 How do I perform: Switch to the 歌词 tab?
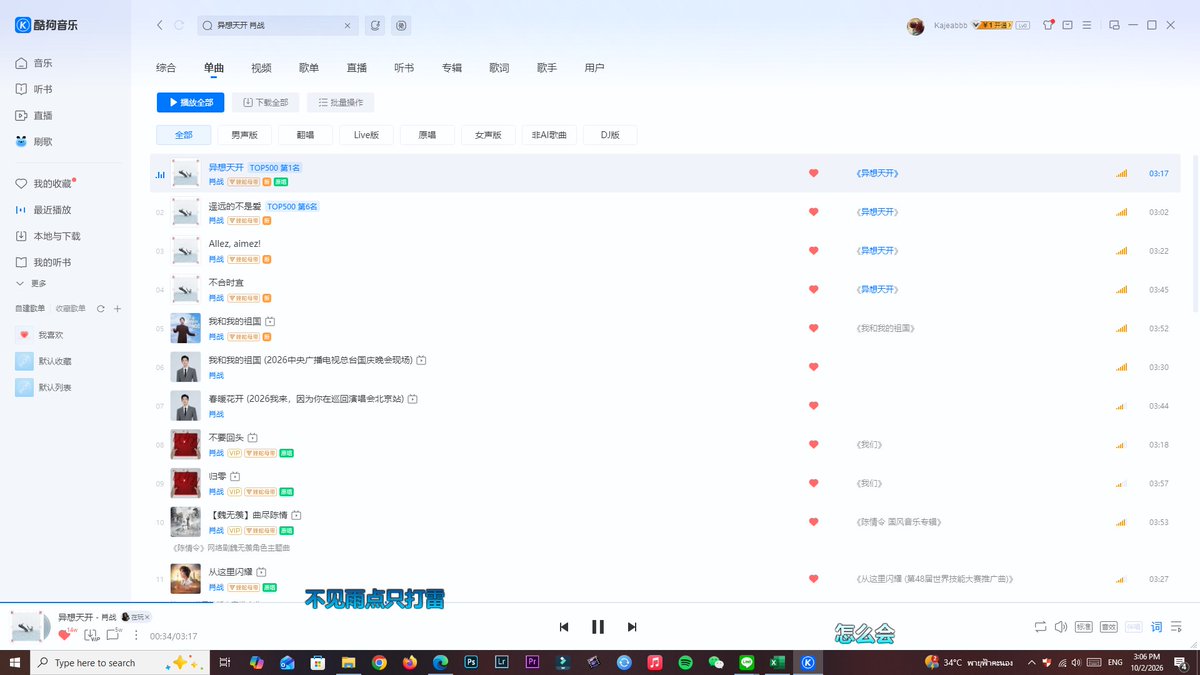pyautogui.click(x=499, y=68)
